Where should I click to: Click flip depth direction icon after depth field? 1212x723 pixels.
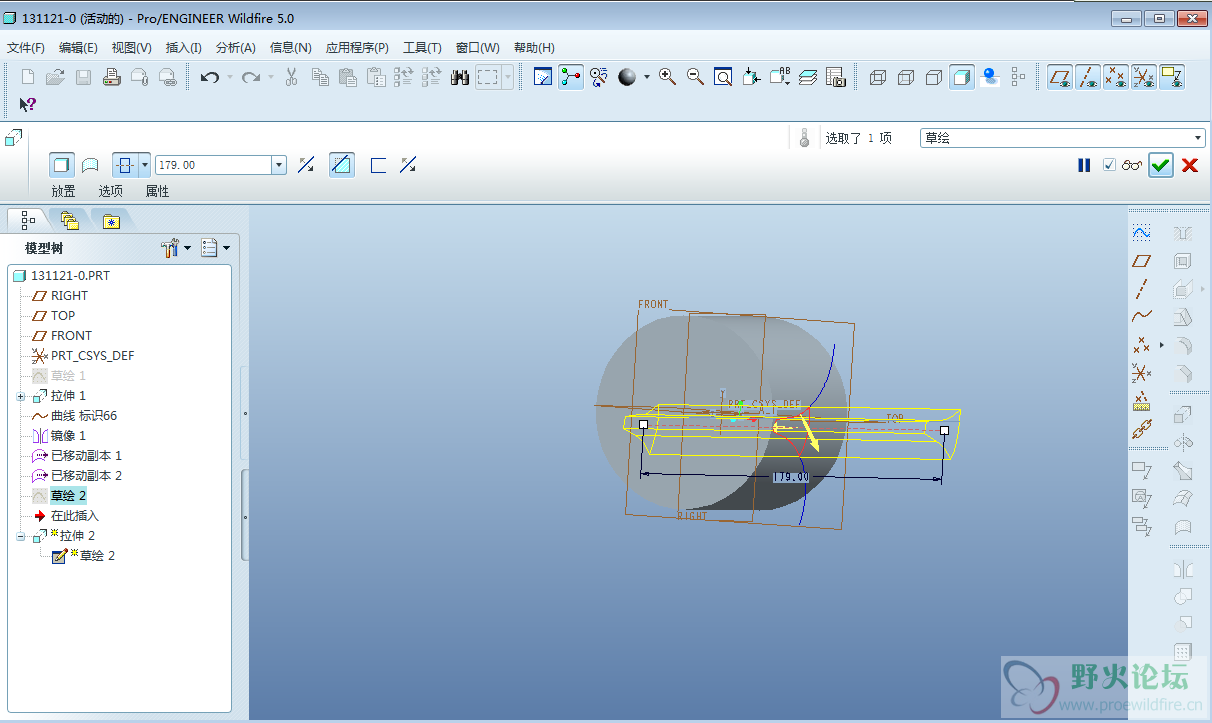tap(306, 165)
